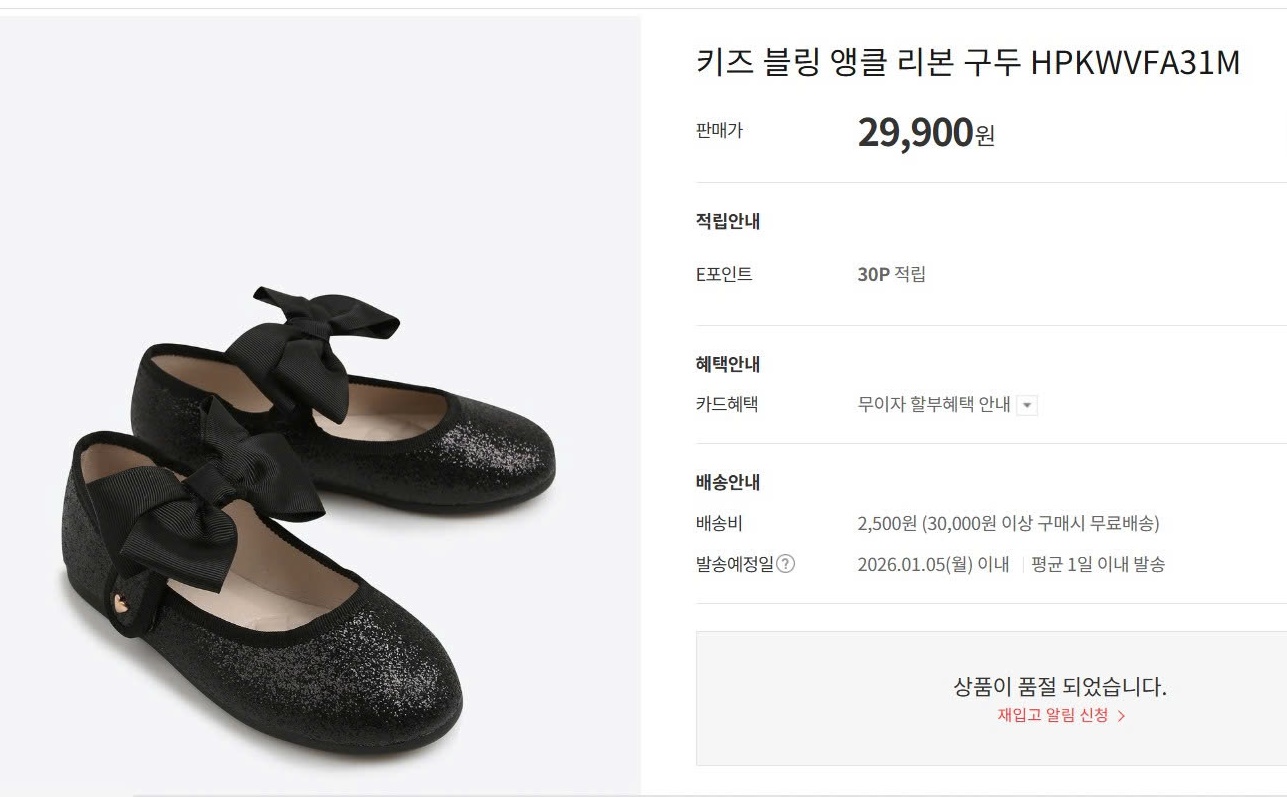Select the 30P 적립 points text
Image resolution: width=1287 pixels, height=797 pixels.
(x=891, y=274)
